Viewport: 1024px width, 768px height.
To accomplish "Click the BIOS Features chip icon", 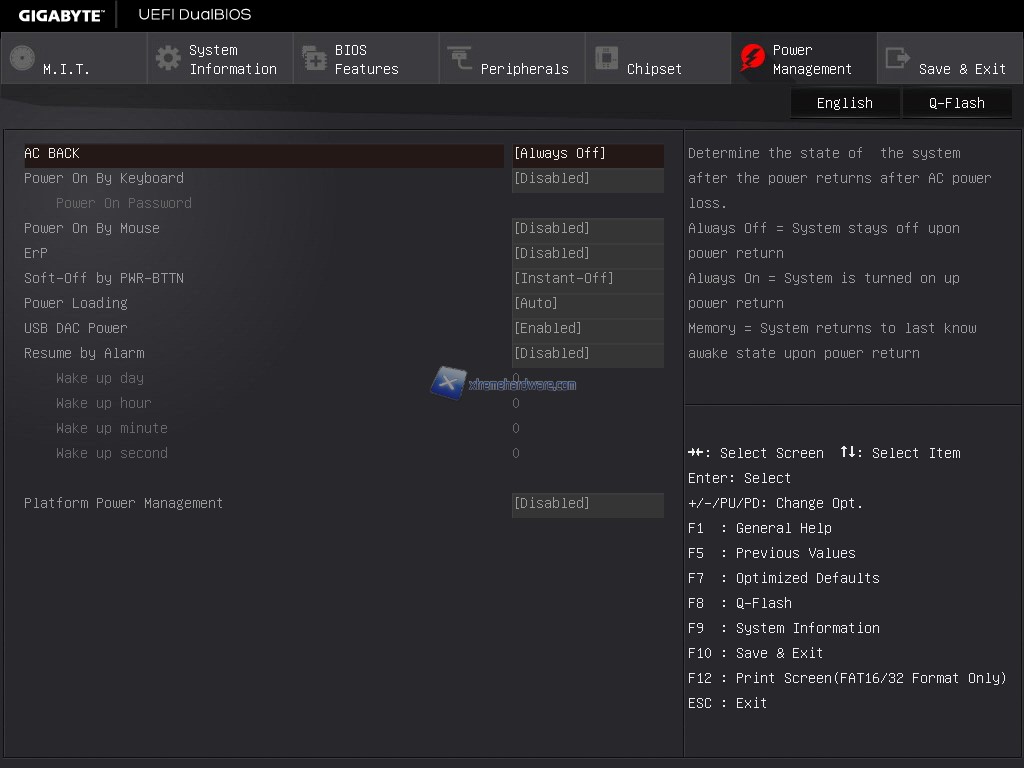I will (x=314, y=58).
